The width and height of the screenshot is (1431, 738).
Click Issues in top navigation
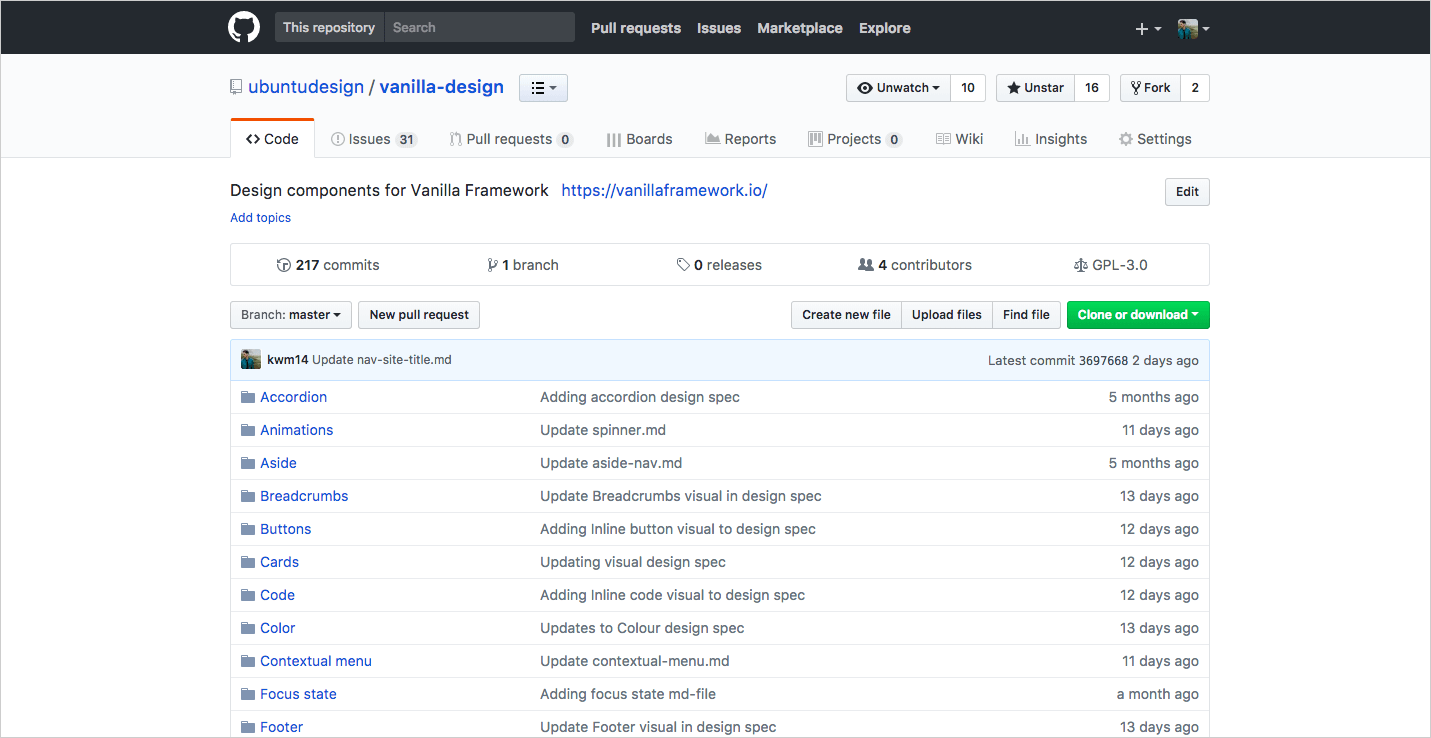719,28
